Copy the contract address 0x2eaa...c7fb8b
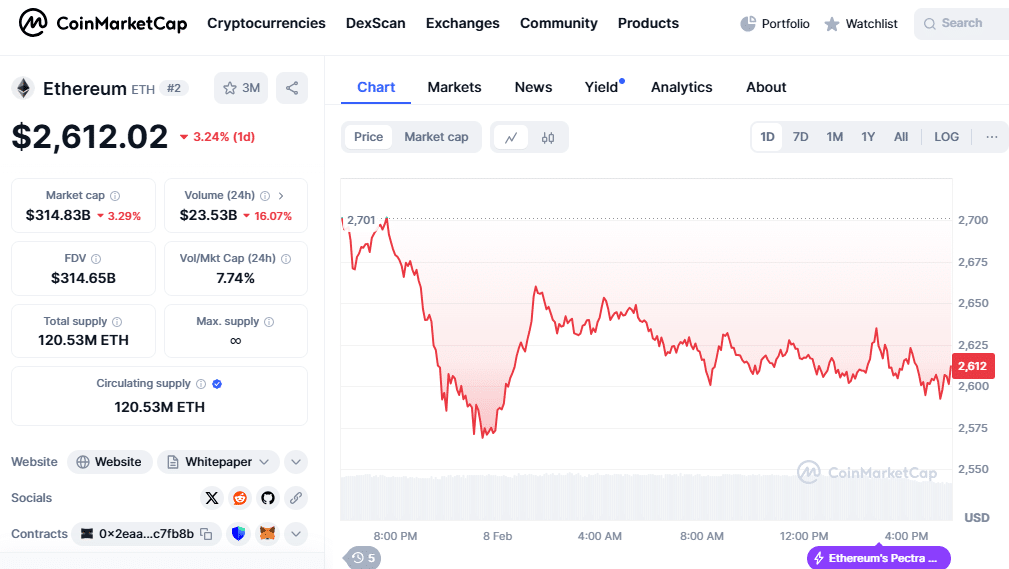This screenshot has height=569, width=1009. [206, 534]
